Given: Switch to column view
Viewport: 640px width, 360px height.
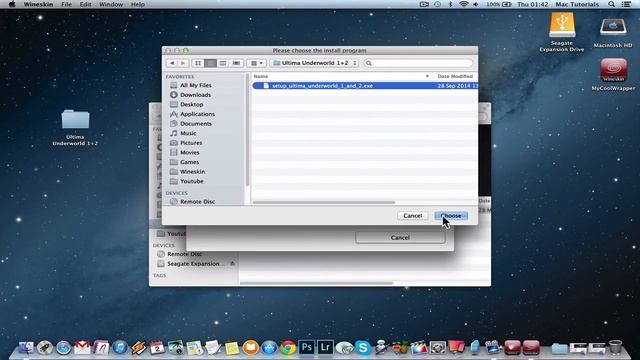Looking at the screenshot, I should [x=223, y=63].
